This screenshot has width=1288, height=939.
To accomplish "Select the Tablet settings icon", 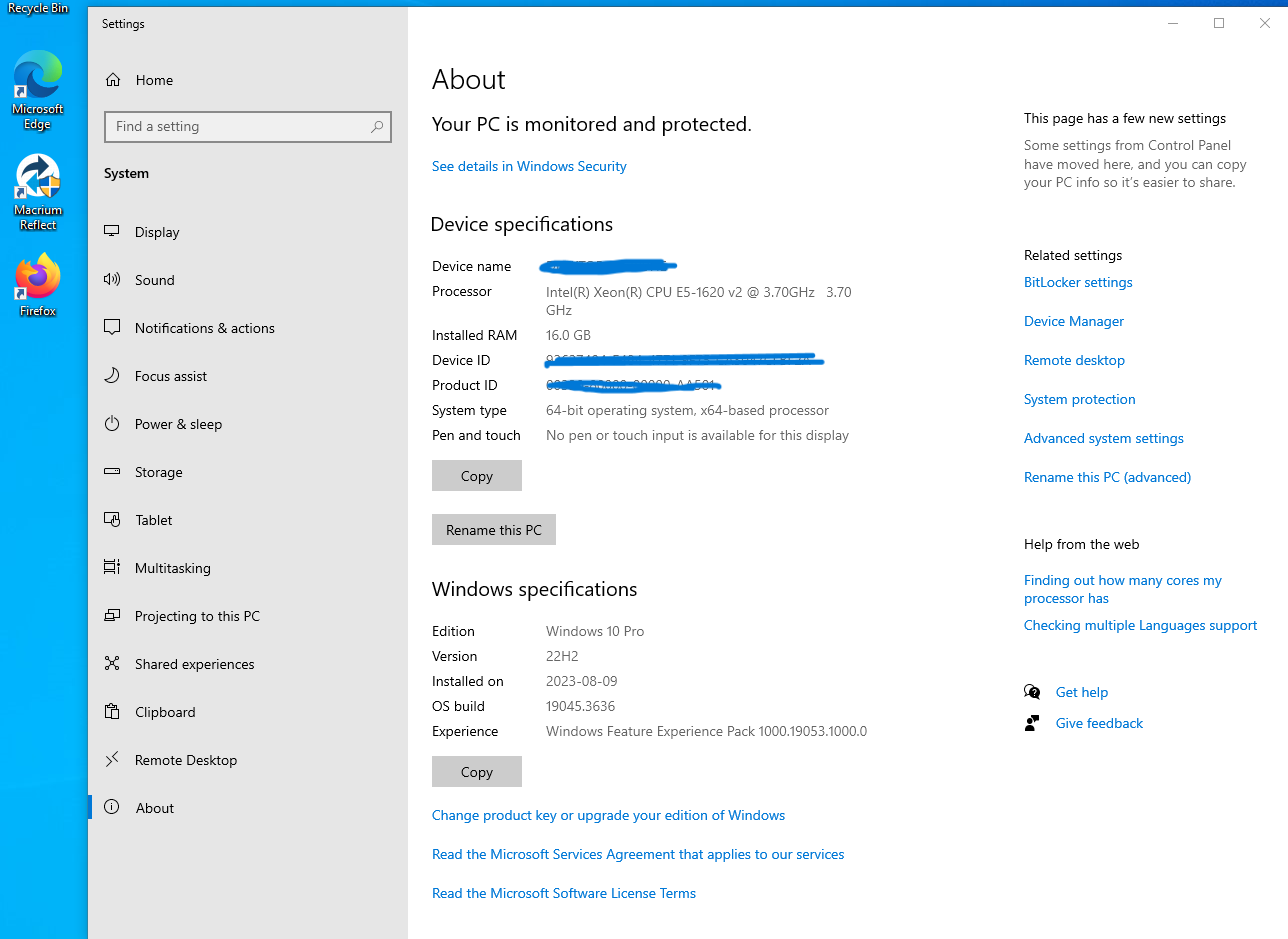I will click(x=112, y=519).
